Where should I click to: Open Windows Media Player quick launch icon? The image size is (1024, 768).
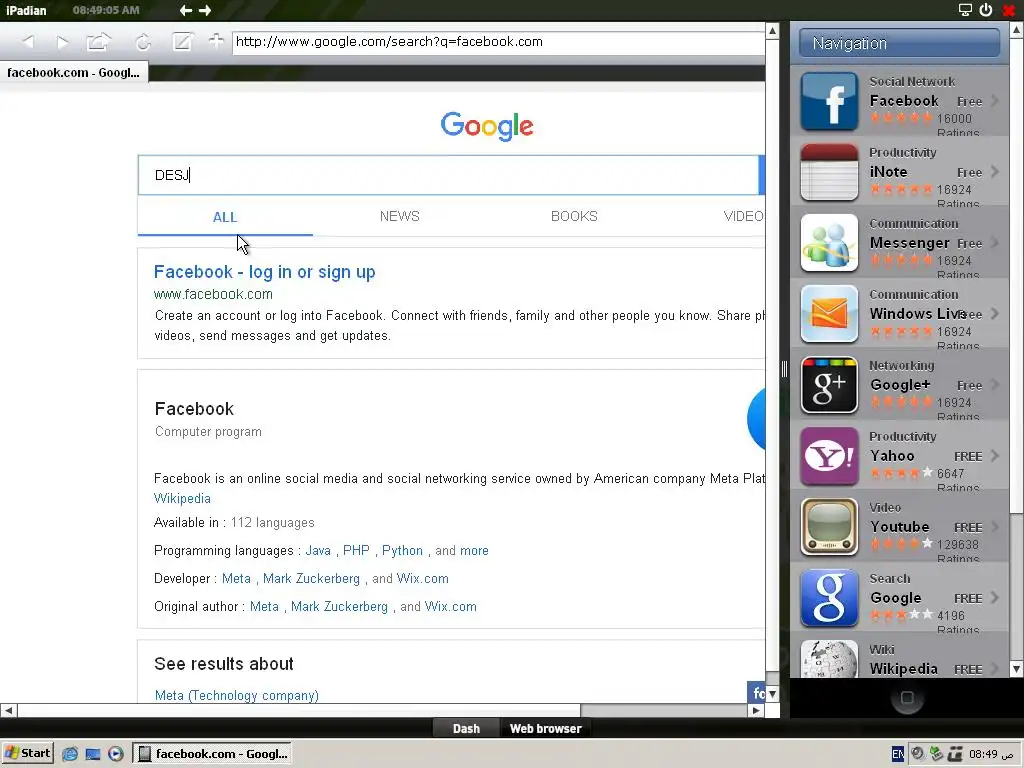coord(116,754)
